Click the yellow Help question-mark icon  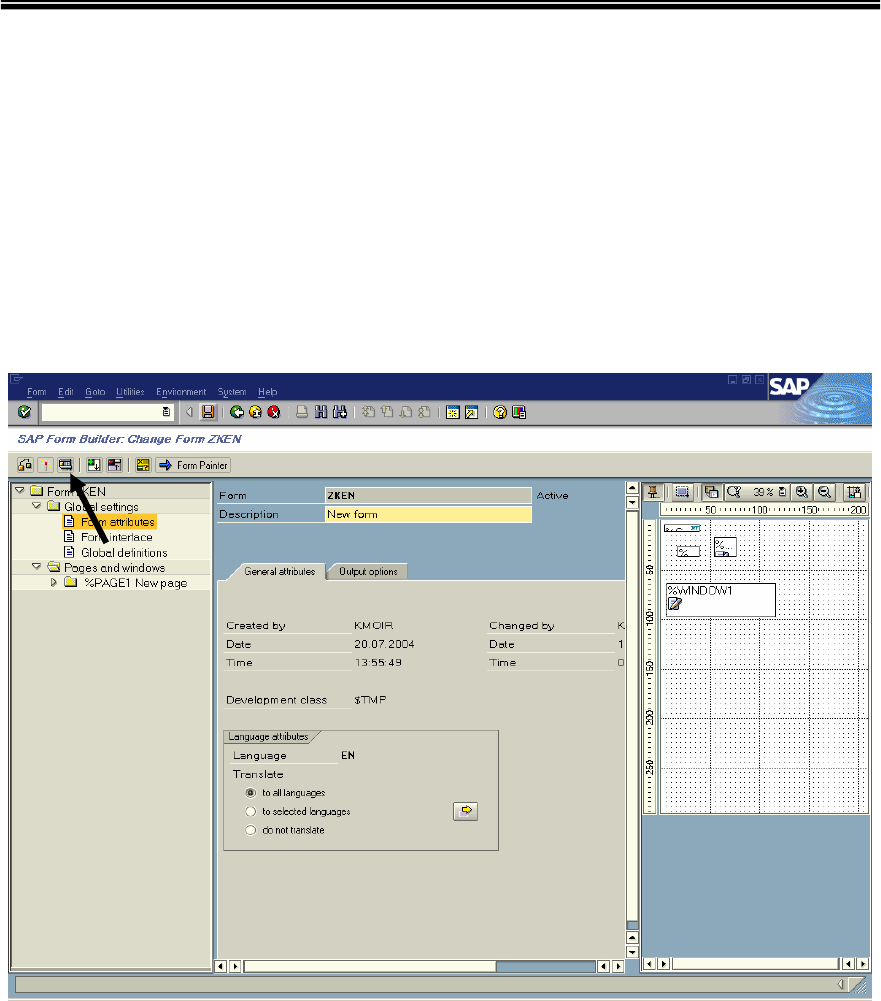500,412
